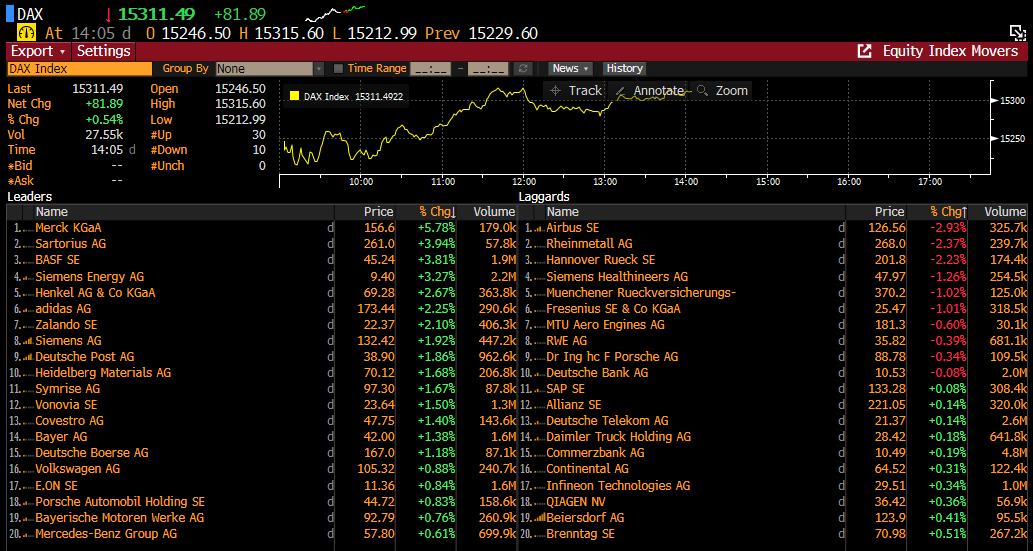Sort Leaders by % Chg column
Screen dimensions: 1033x551
click(x=437, y=212)
